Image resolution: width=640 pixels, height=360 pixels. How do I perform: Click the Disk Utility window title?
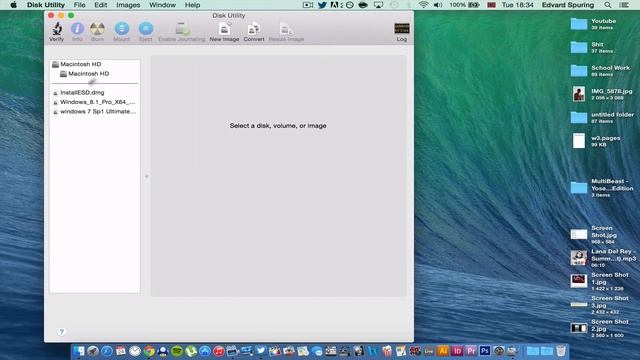click(229, 16)
